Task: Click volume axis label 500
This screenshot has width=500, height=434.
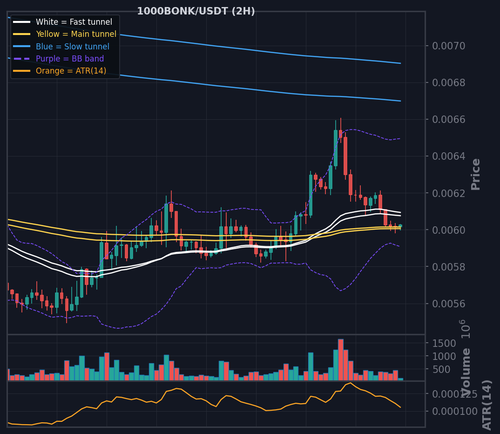Action: tap(441, 369)
